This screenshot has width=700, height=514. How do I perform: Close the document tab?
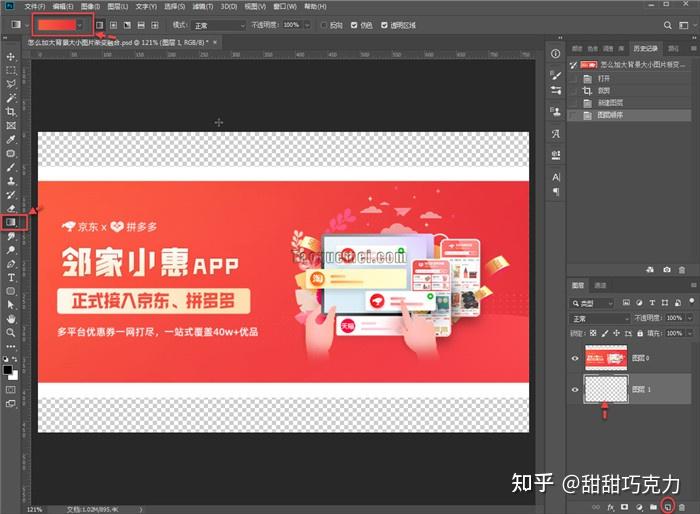tap(215, 42)
